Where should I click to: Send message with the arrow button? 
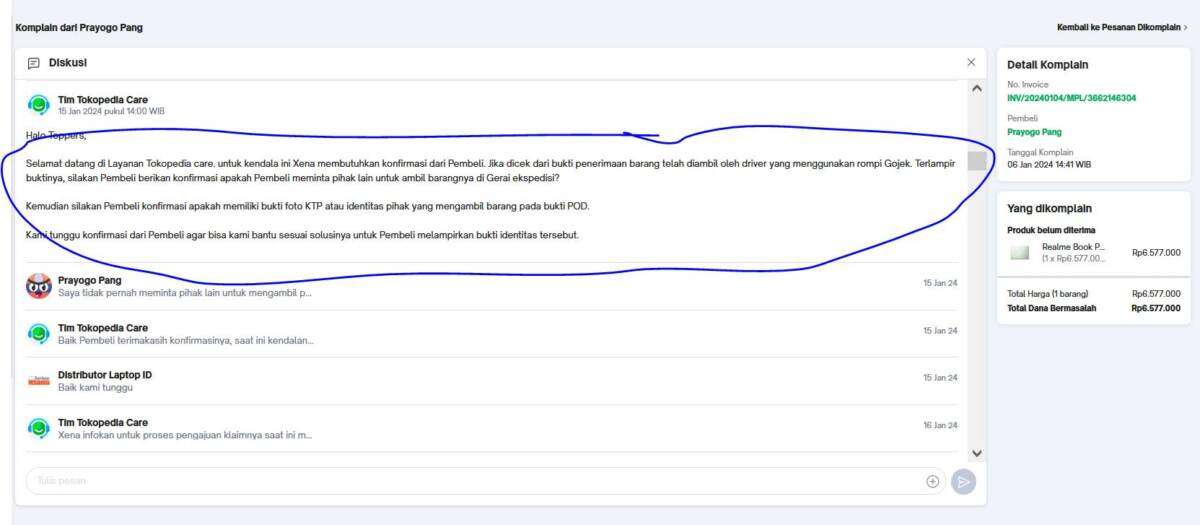pyautogui.click(x=963, y=481)
